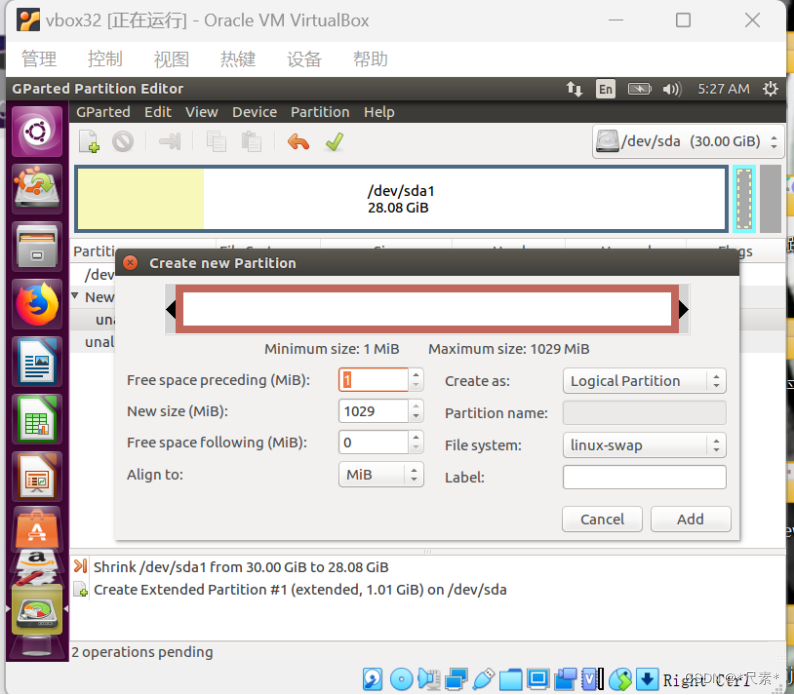This screenshot has width=794, height=695.
Task: Click the New partition toolbar icon
Action: pyautogui.click(x=89, y=141)
